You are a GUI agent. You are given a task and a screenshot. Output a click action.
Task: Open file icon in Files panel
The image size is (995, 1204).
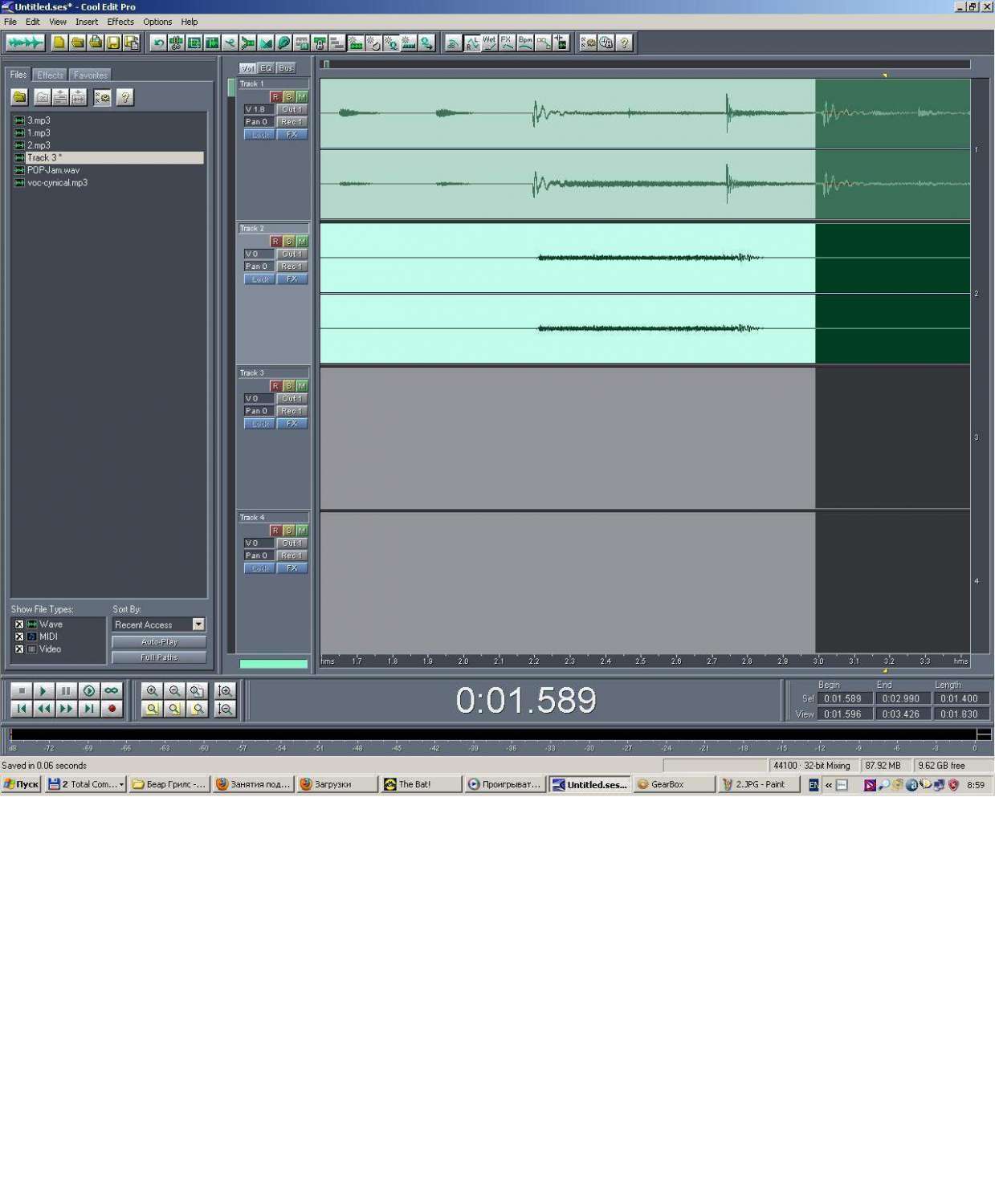(20, 98)
